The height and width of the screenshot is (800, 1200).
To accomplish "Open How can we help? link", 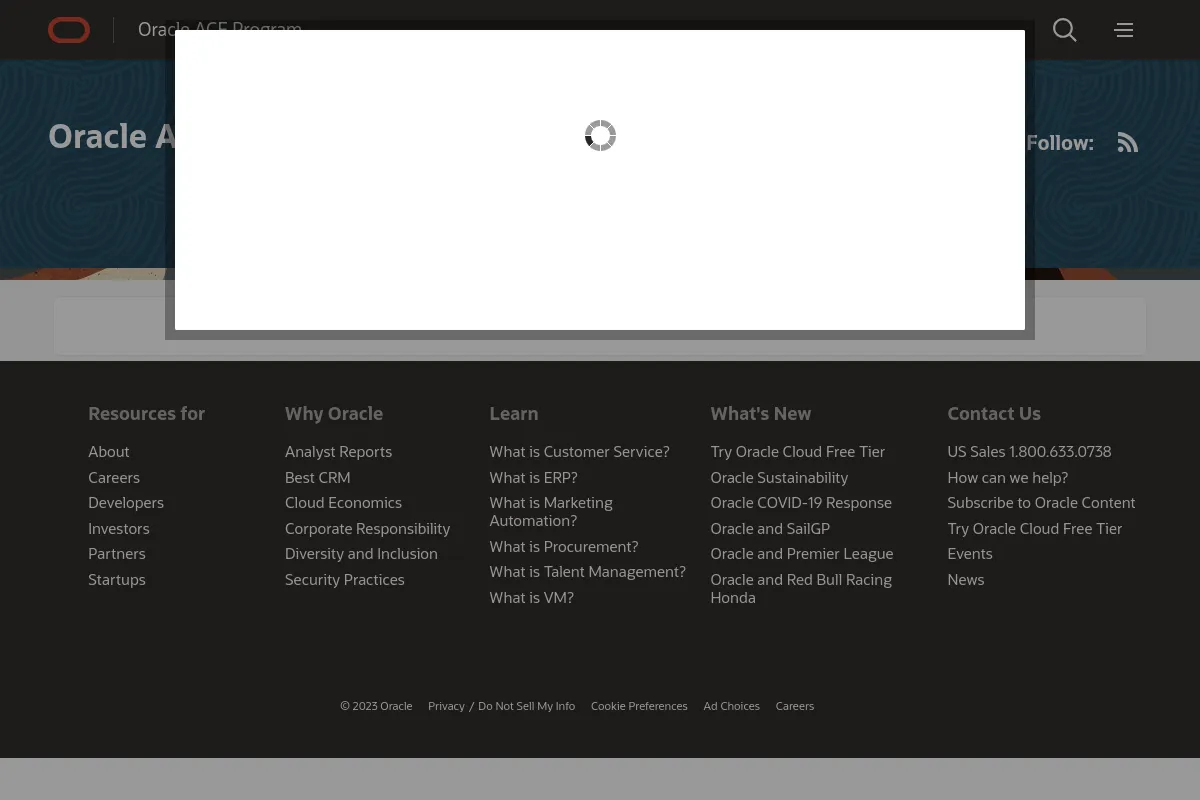I will 1008,478.
